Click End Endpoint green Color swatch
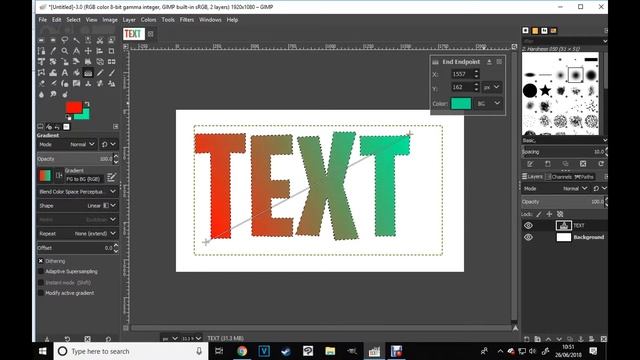The image size is (640, 360). tap(461, 103)
